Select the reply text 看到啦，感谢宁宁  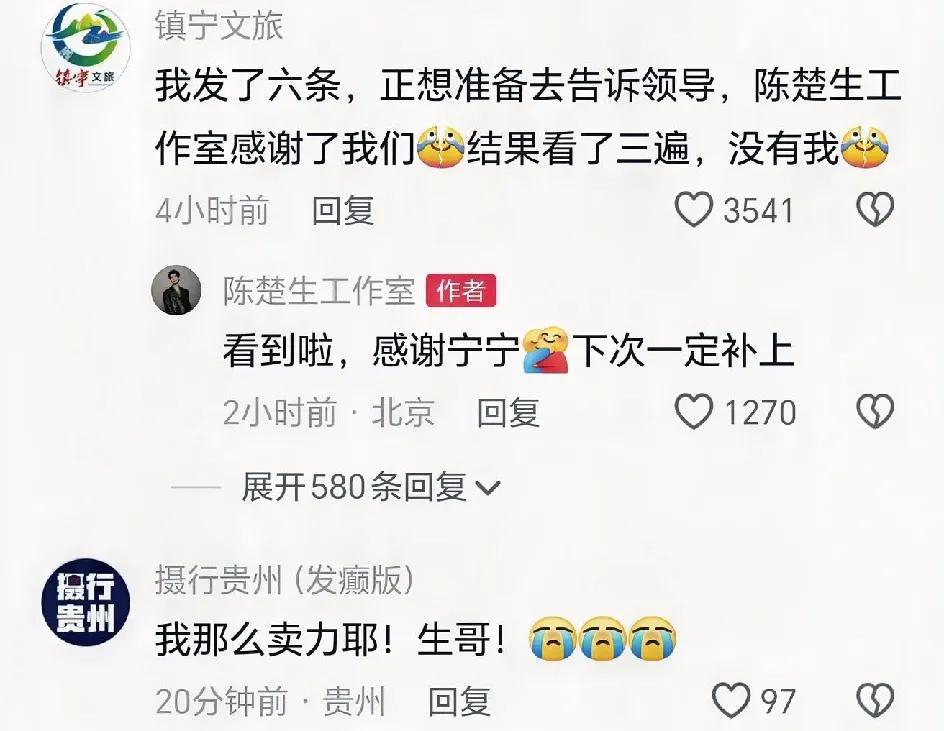(x=371, y=350)
